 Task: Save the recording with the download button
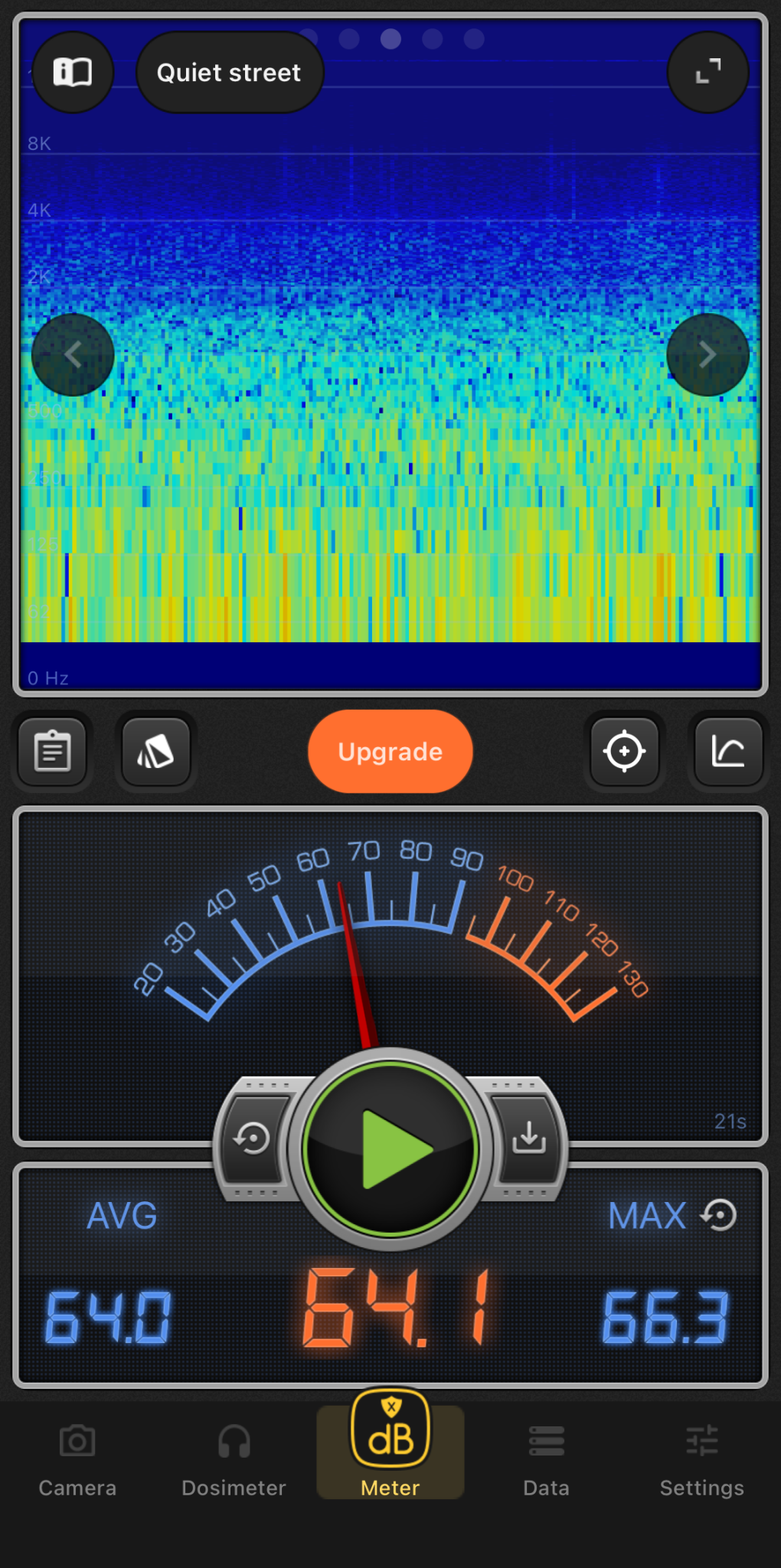[x=529, y=1138]
